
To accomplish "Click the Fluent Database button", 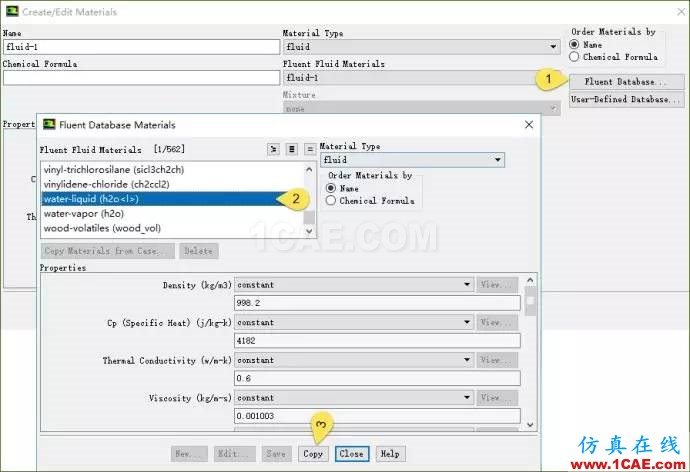I will pos(626,82).
